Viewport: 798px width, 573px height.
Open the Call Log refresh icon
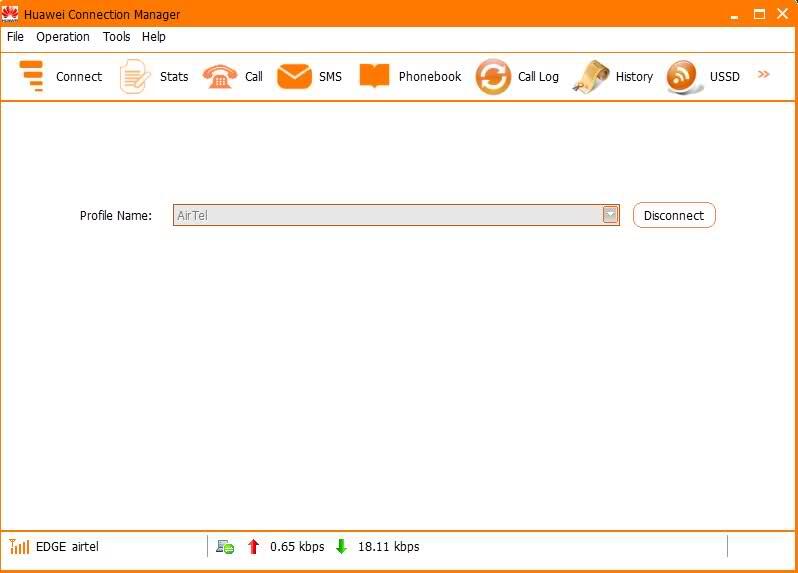(493, 77)
